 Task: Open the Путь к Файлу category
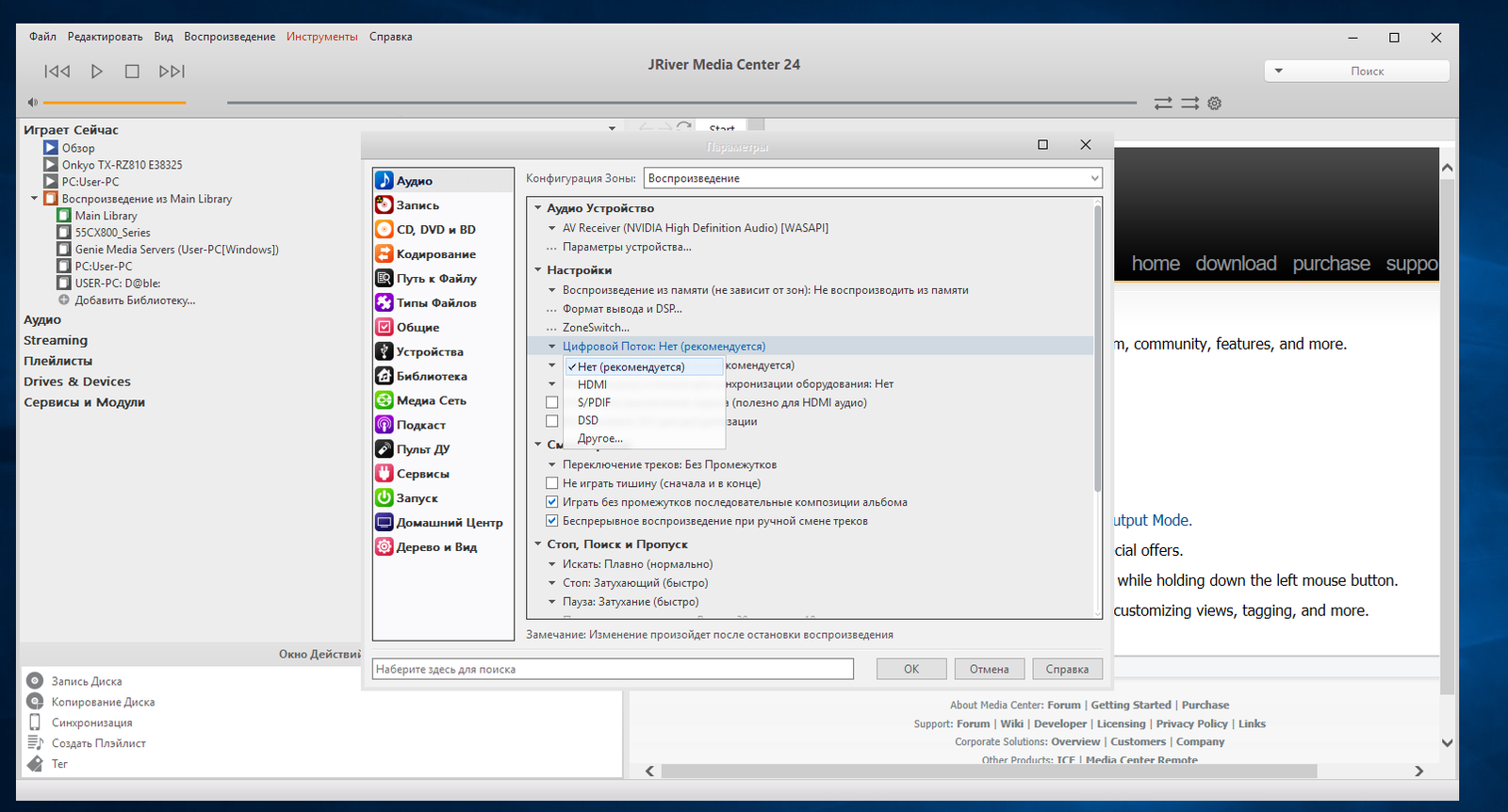[x=442, y=279]
